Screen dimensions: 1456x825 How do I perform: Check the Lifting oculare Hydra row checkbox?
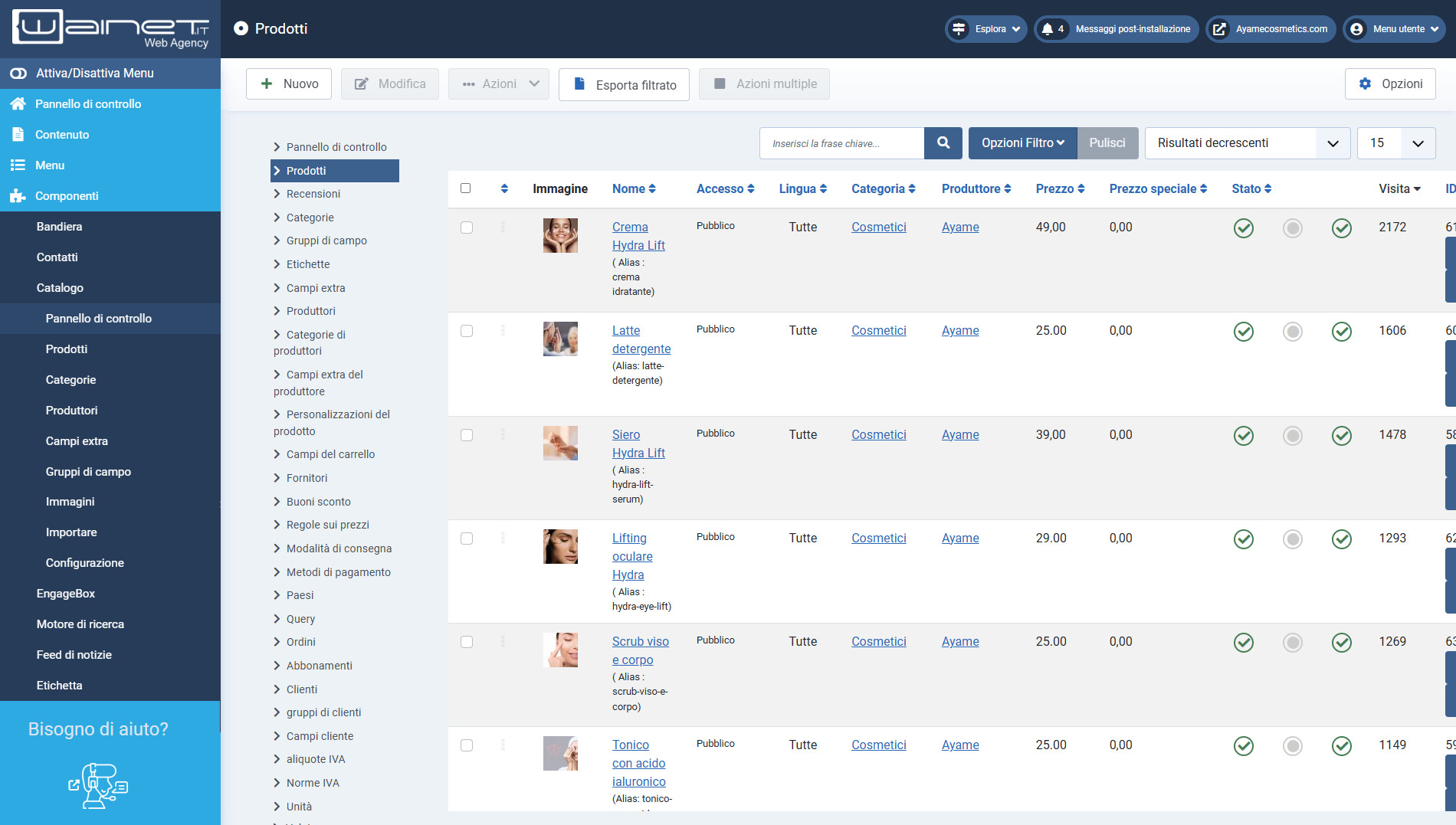(467, 539)
